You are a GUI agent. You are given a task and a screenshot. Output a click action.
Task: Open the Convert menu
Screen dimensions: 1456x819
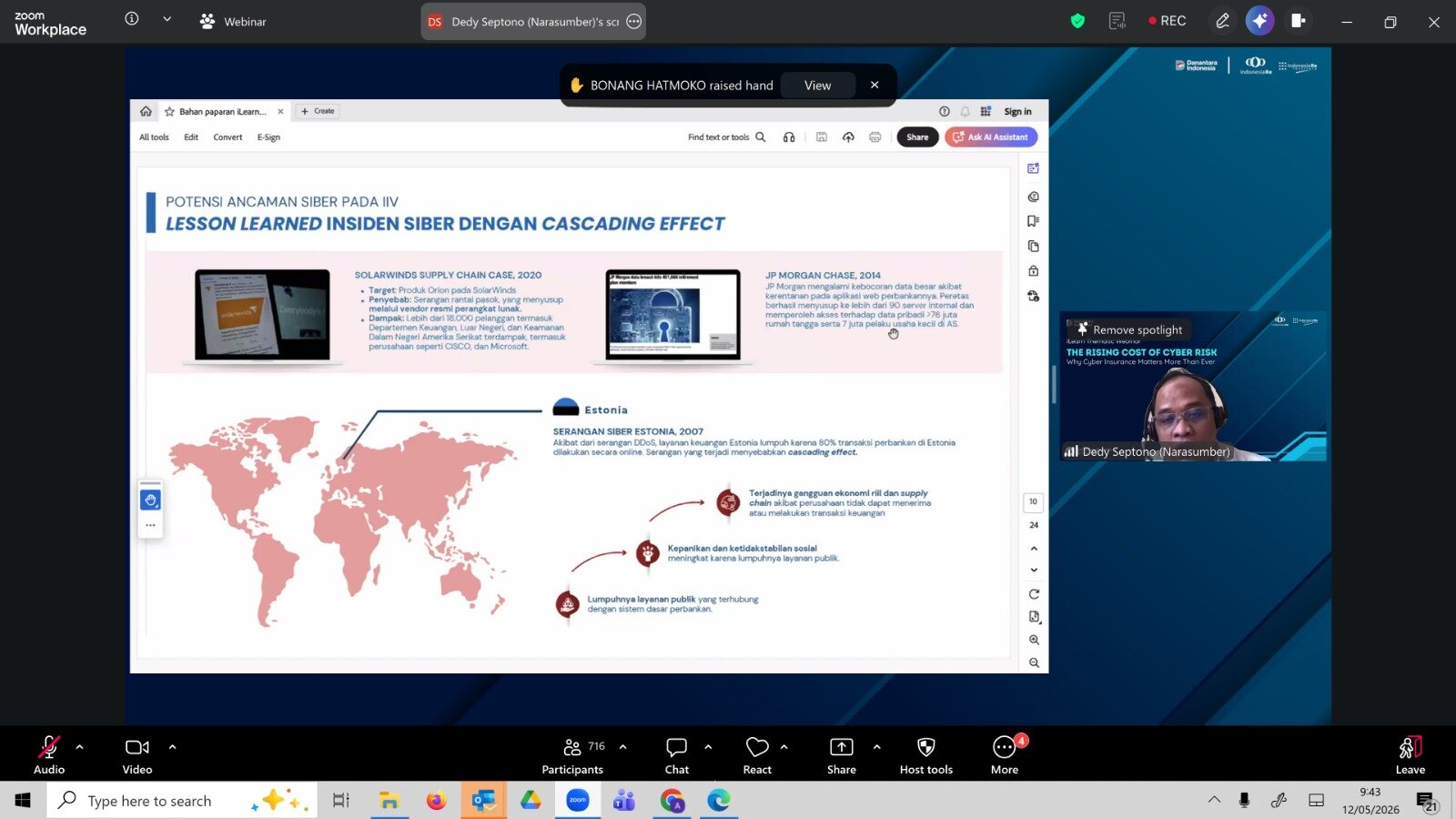tap(227, 137)
